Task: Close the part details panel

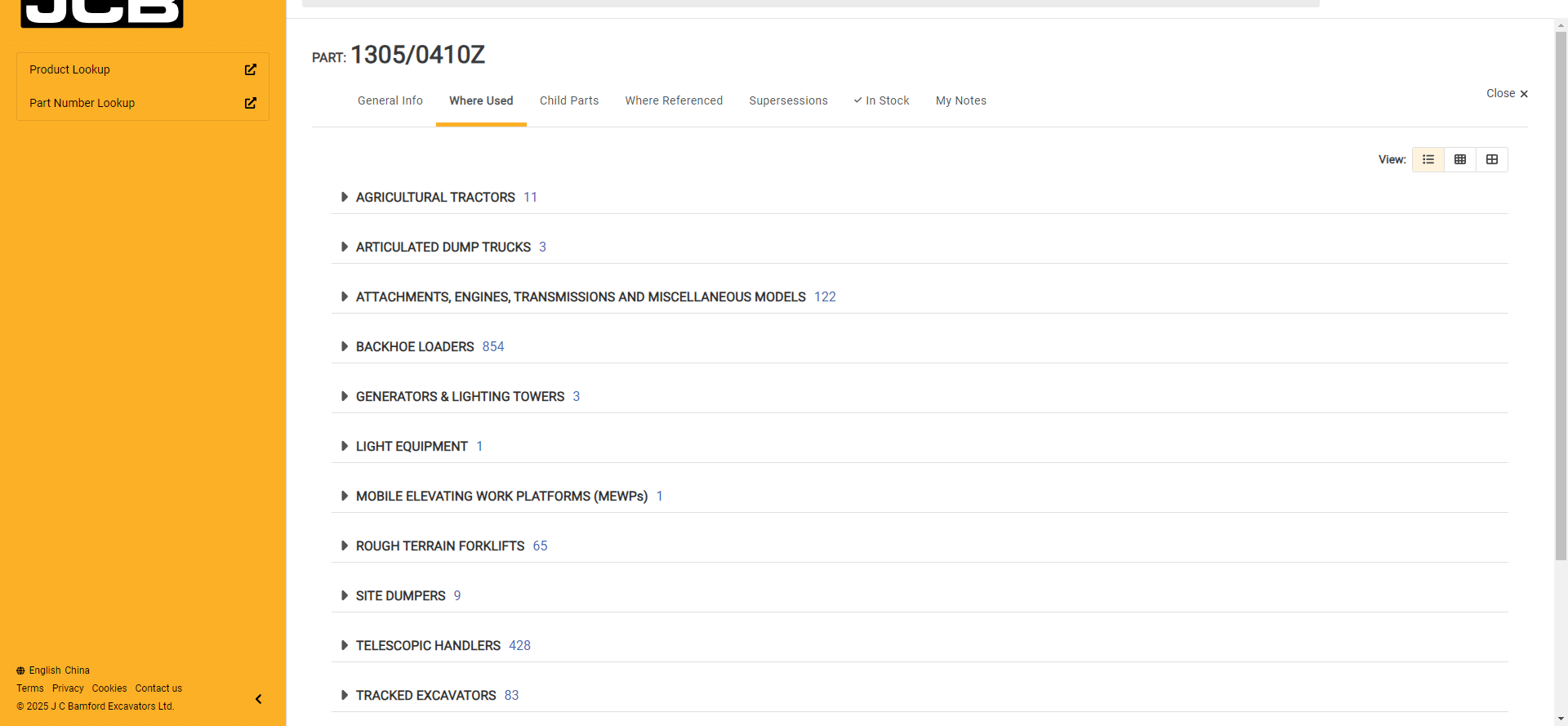Action: coord(1507,94)
